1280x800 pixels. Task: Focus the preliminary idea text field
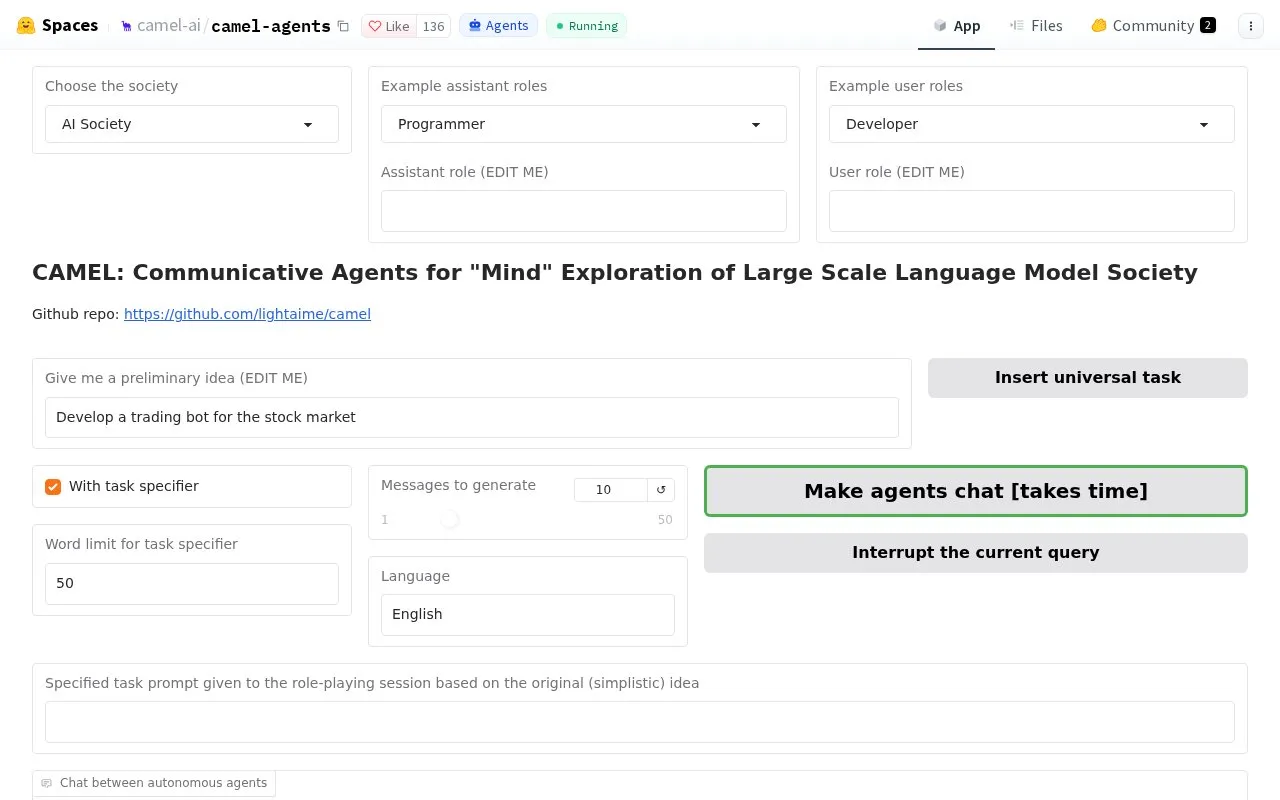tap(472, 417)
